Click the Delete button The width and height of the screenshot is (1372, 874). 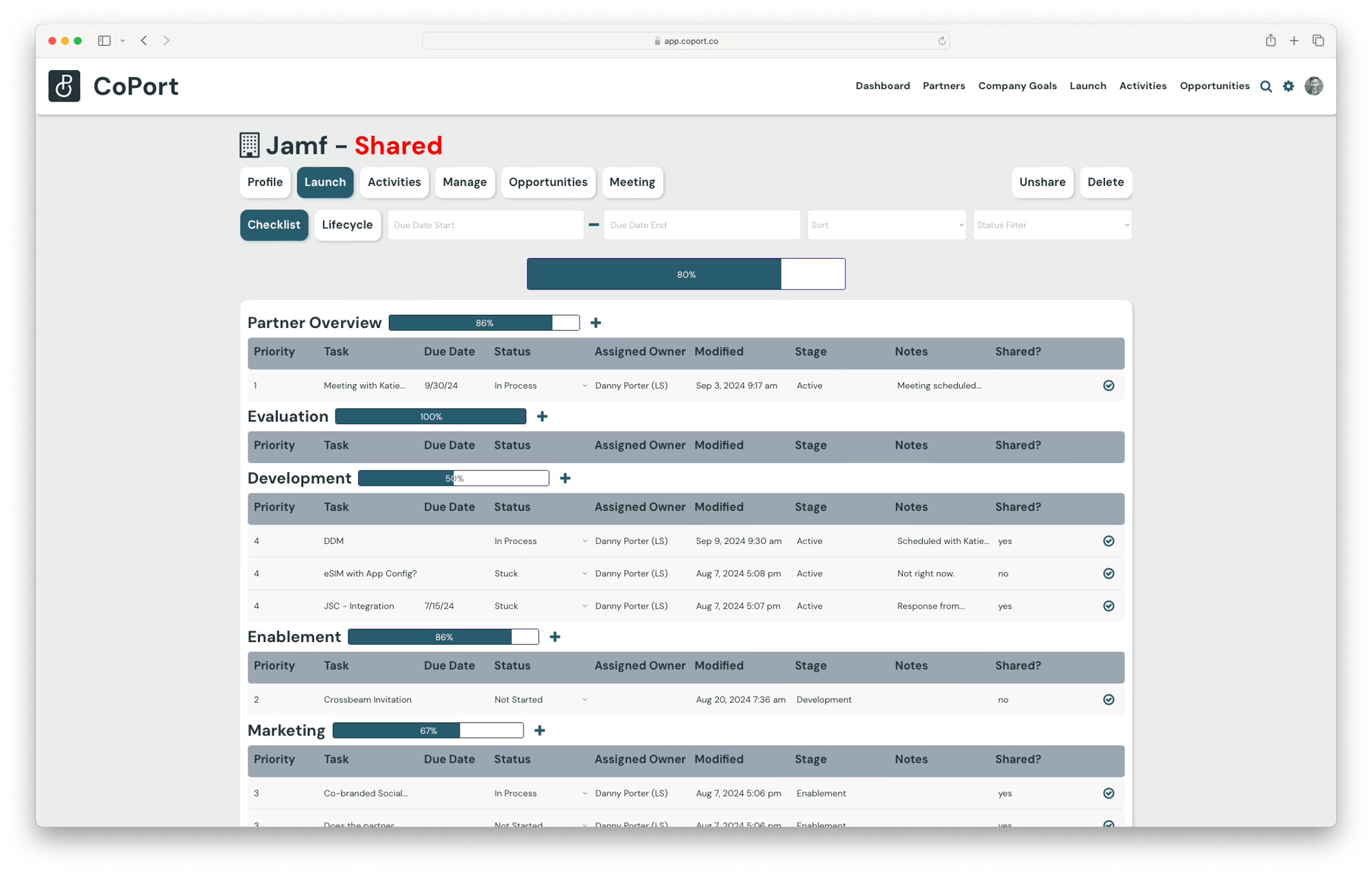tap(1105, 182)
